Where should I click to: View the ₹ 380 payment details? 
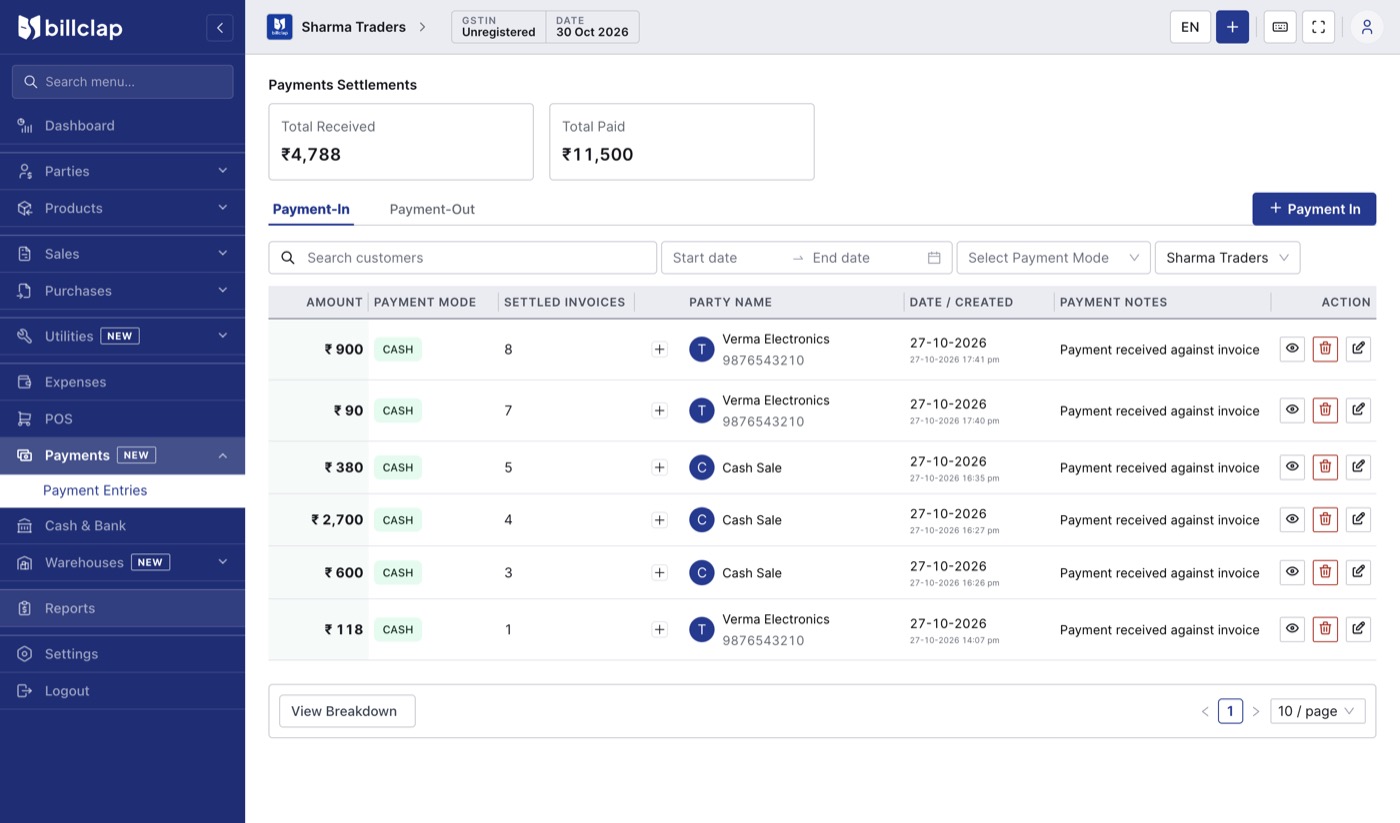pos(1292,467)
